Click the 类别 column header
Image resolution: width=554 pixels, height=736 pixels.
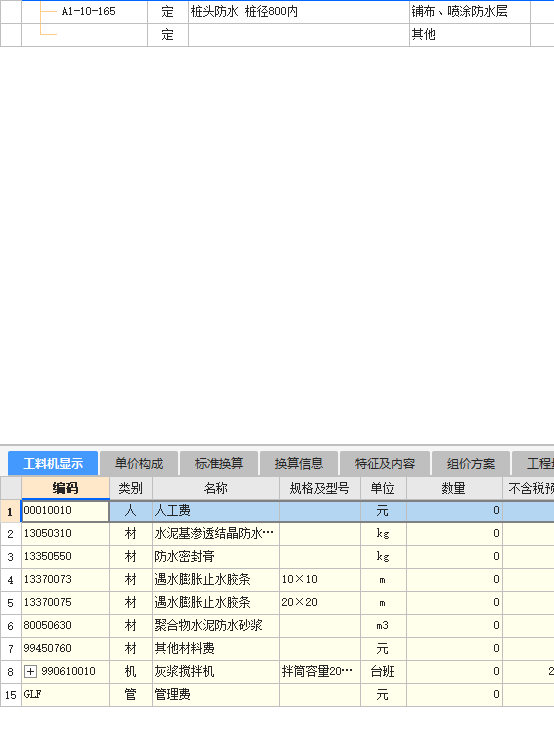[x=131, y=488]
